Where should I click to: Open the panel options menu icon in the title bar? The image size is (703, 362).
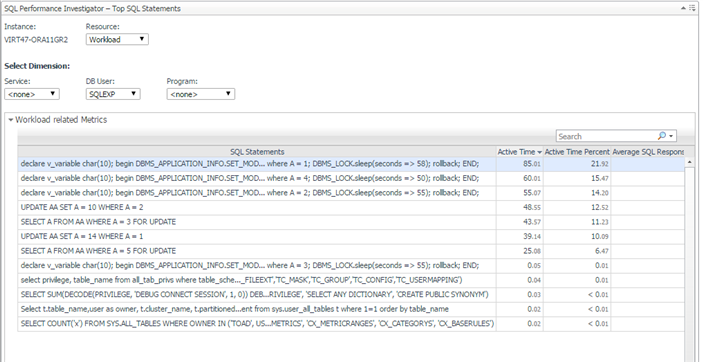pyautogui.click(x=692, y=8)
